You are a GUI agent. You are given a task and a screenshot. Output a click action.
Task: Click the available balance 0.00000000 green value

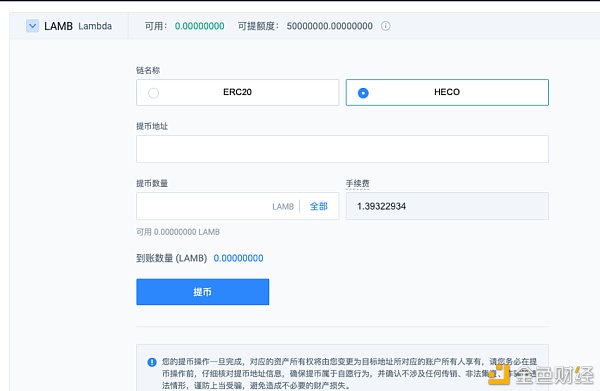point(199,26)
